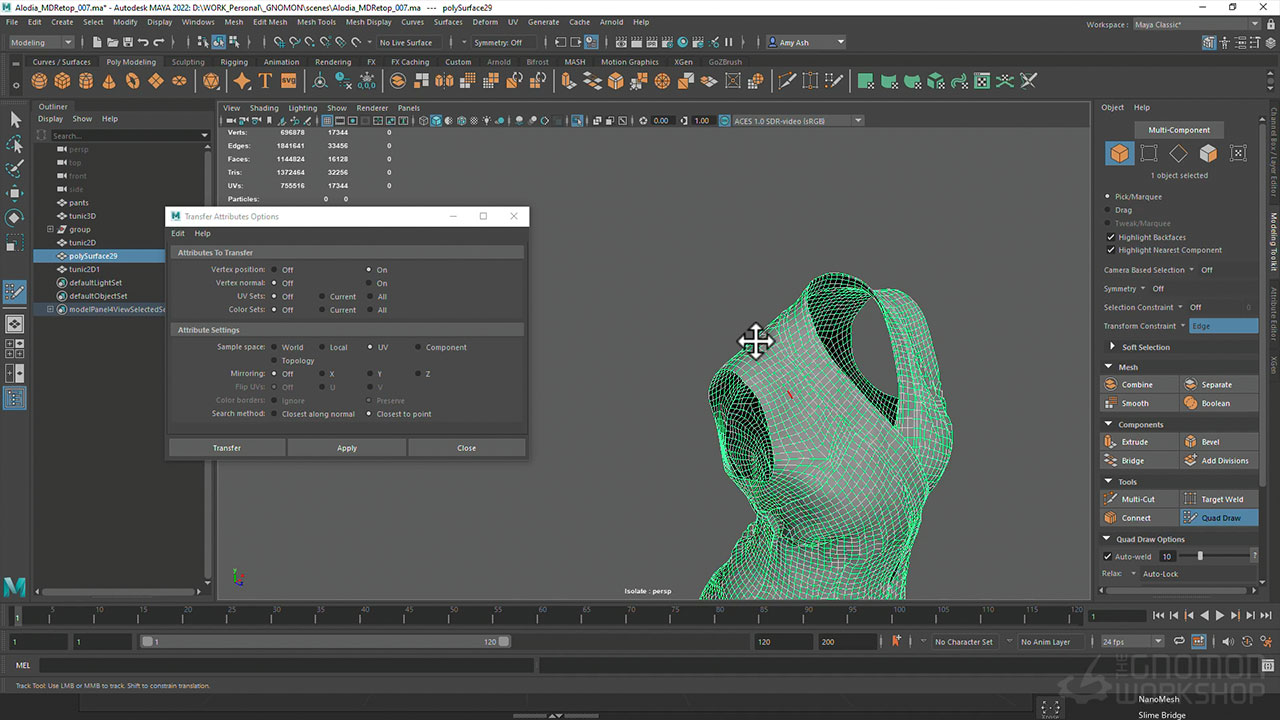1280x720 pixels.
Task: Switch to the Sculpting shelf tab
Action: (187, 61)
